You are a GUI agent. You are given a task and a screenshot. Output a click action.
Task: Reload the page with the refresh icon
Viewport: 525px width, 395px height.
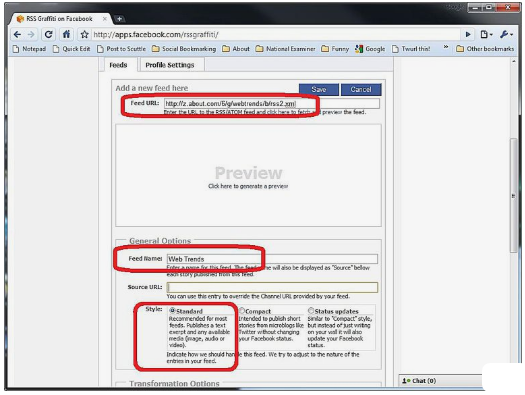click(x=49, y=34)
